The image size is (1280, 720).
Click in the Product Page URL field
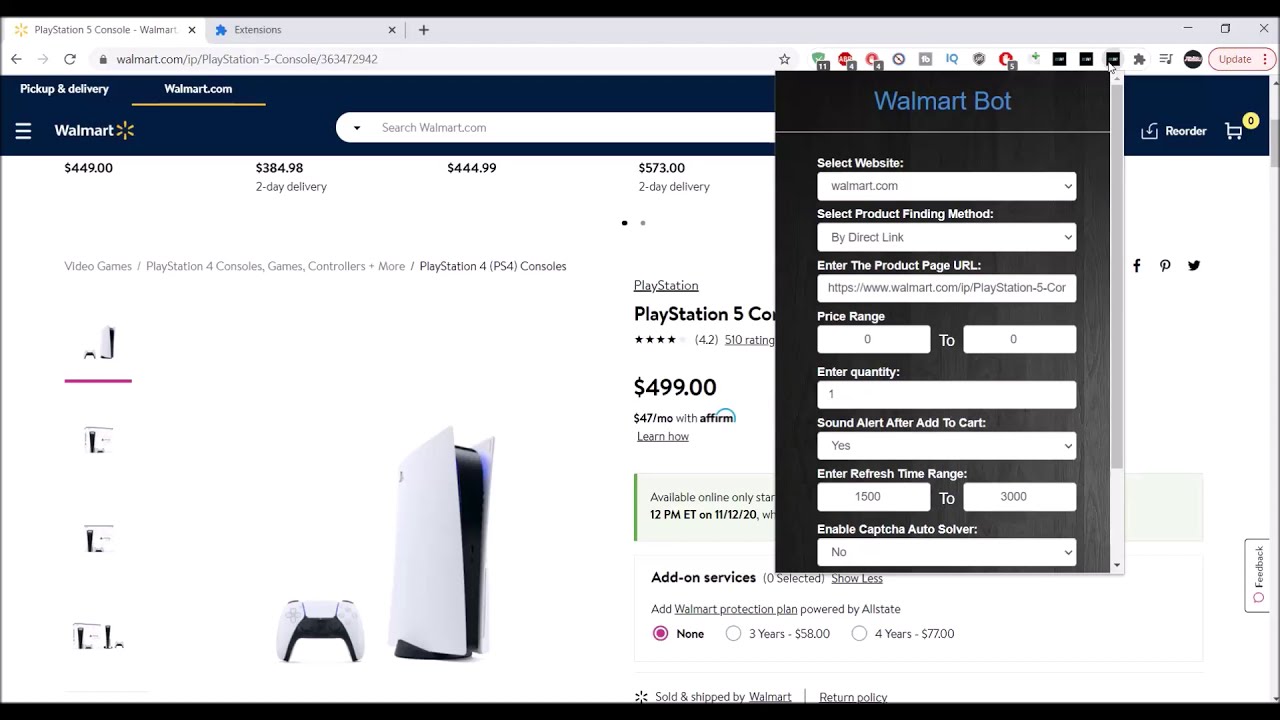pyautogui.click(x=946, y=288)
